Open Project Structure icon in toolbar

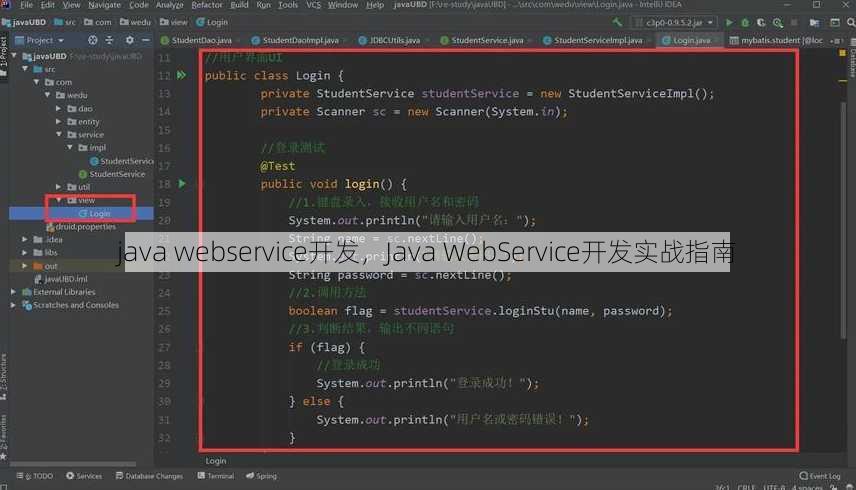pyautogui.click(x=815, y=22)
